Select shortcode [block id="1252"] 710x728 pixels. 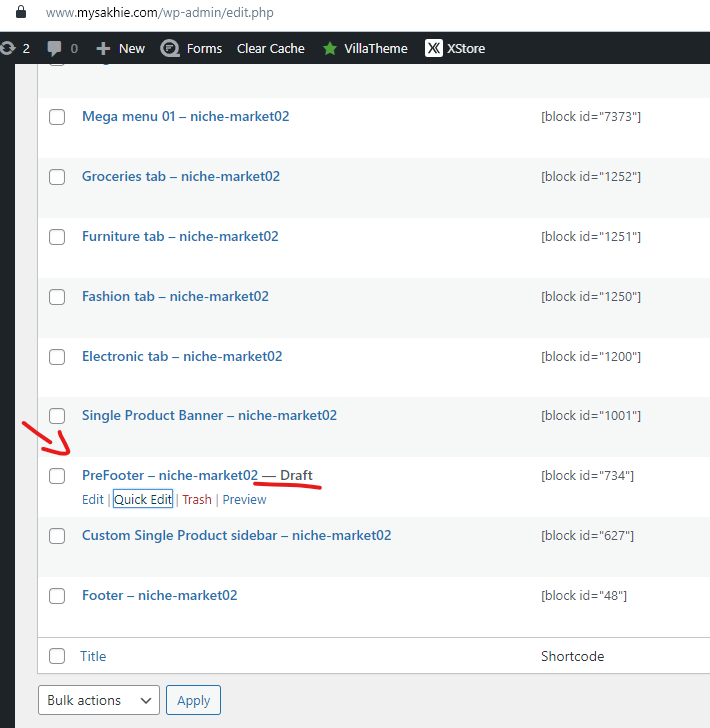pyautogui.click(x=591, y=176)
